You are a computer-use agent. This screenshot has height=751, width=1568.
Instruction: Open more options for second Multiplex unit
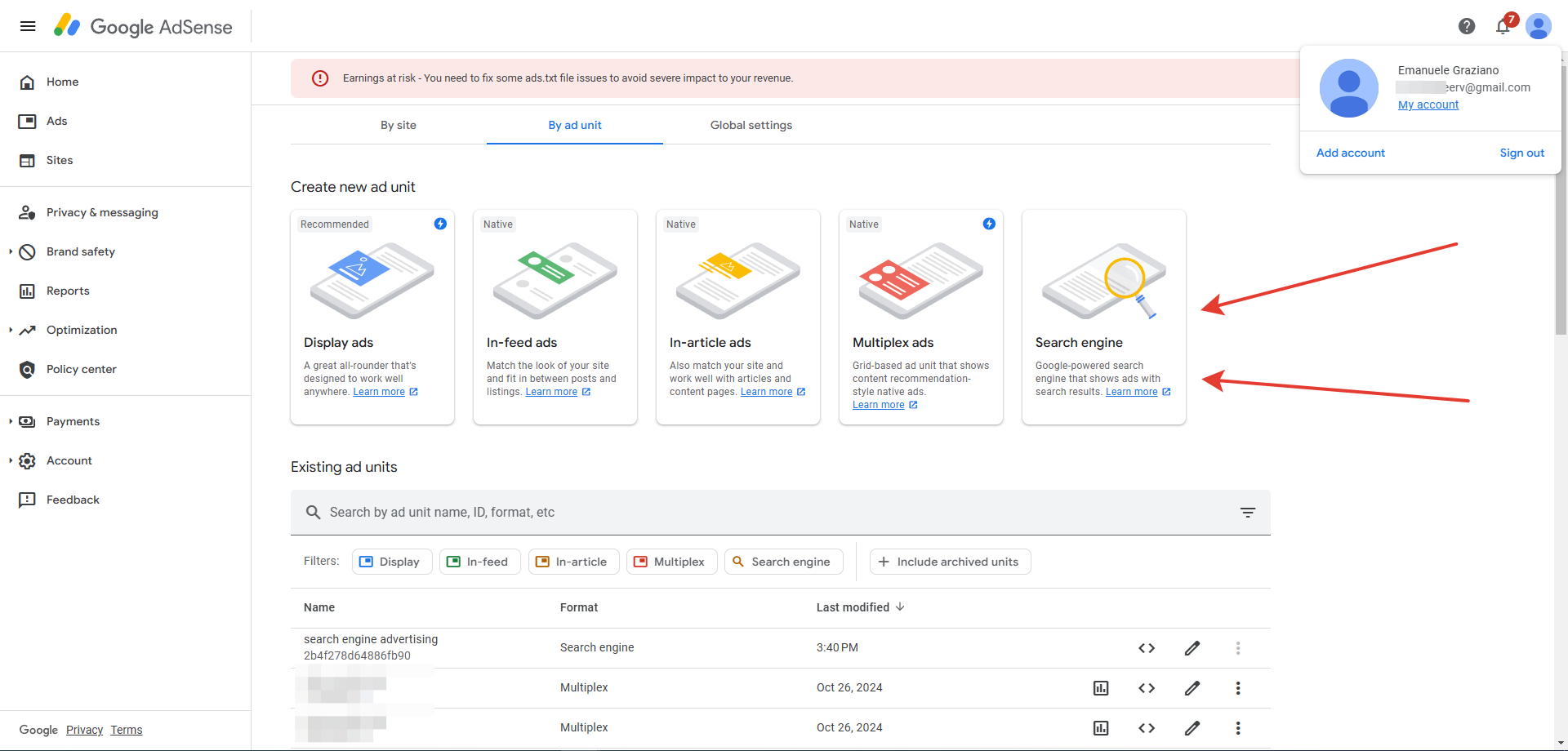(1238, 728)
